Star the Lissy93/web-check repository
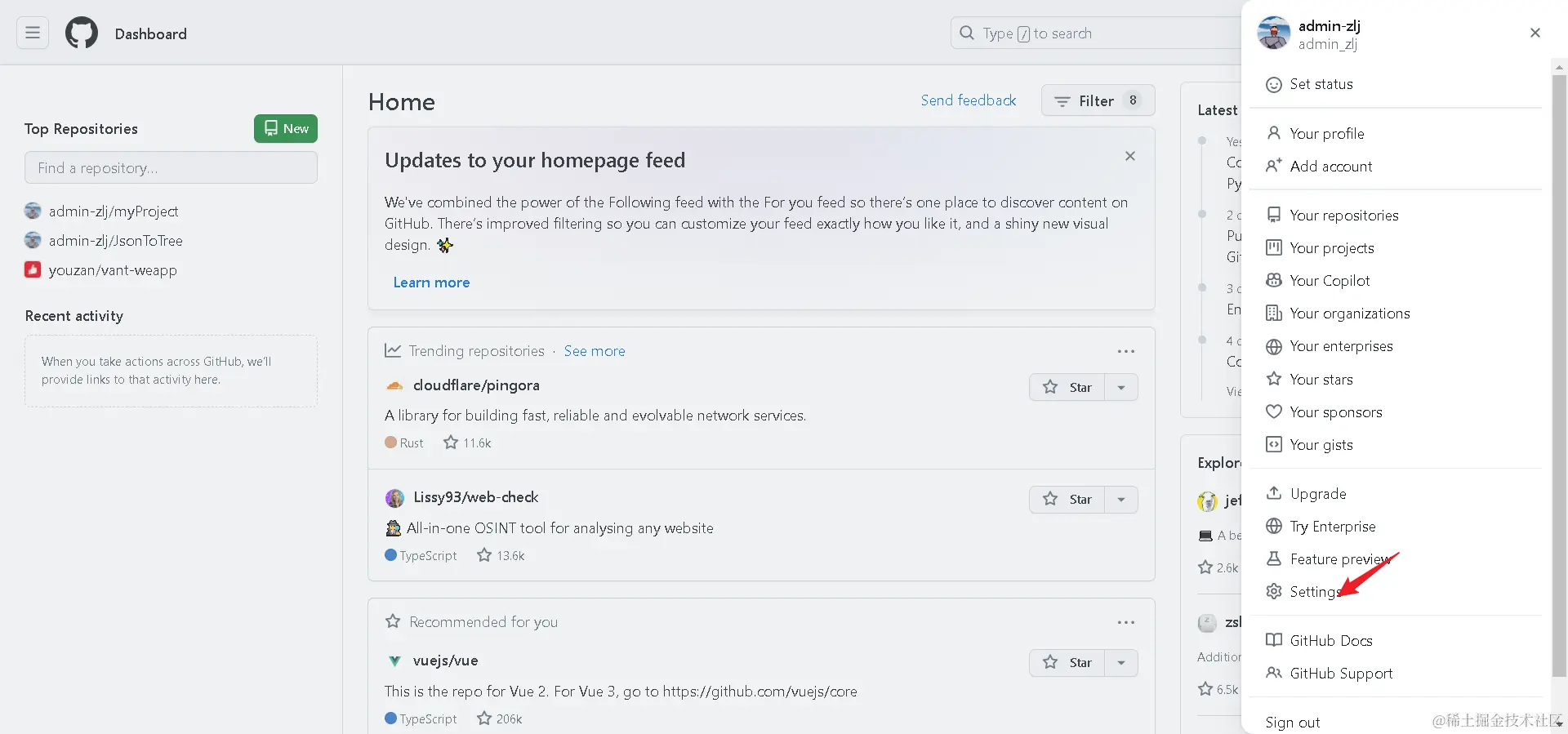Screen dimensions: 1568x734 (x=1067, y=500)
